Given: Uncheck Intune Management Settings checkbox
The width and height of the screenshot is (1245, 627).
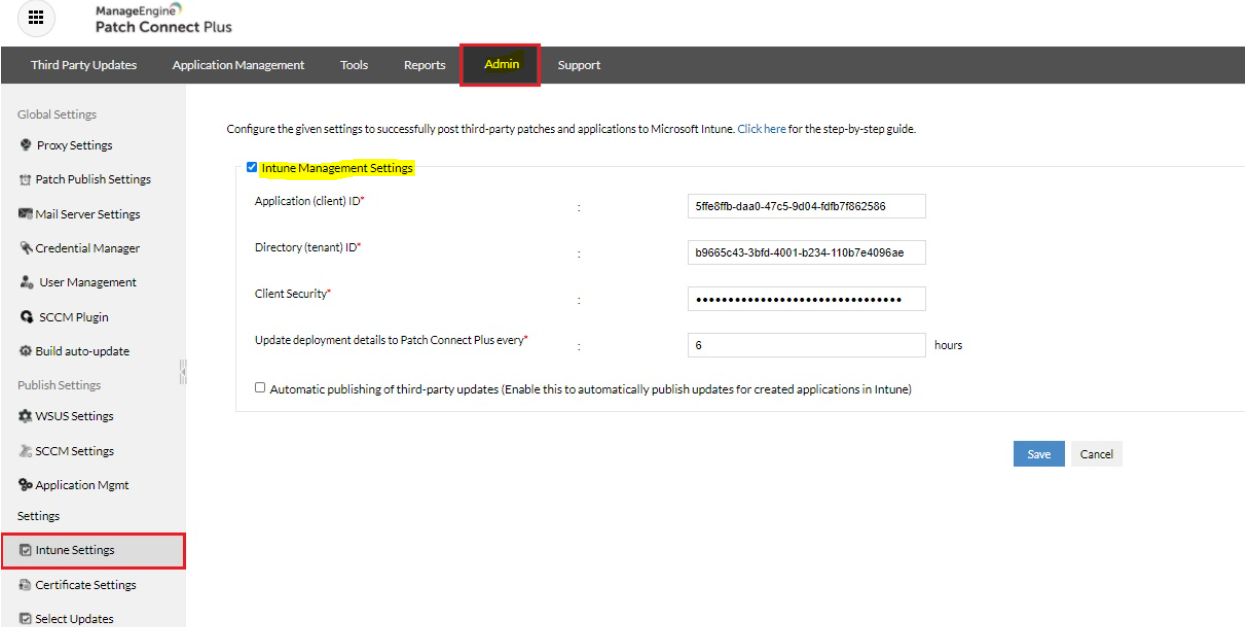Looking at the screenshot, I should click(251, 168).
